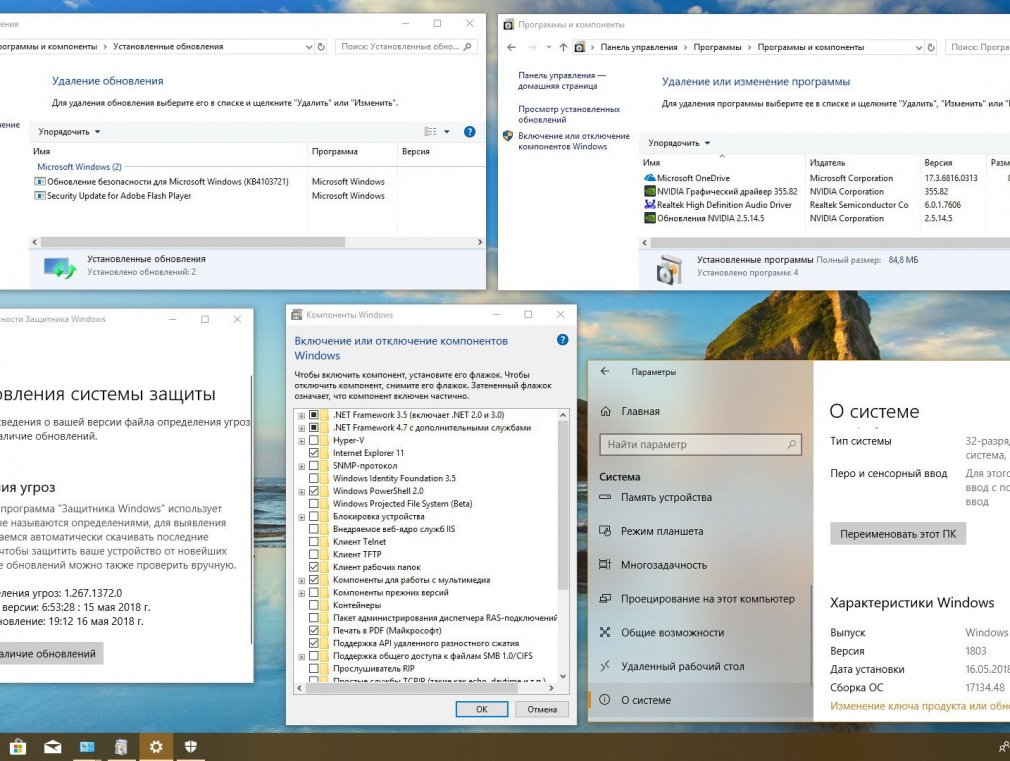Click refresh icon in Installed Updates address bar
This screenshot has width=1010, height=761.
(321, 46)
